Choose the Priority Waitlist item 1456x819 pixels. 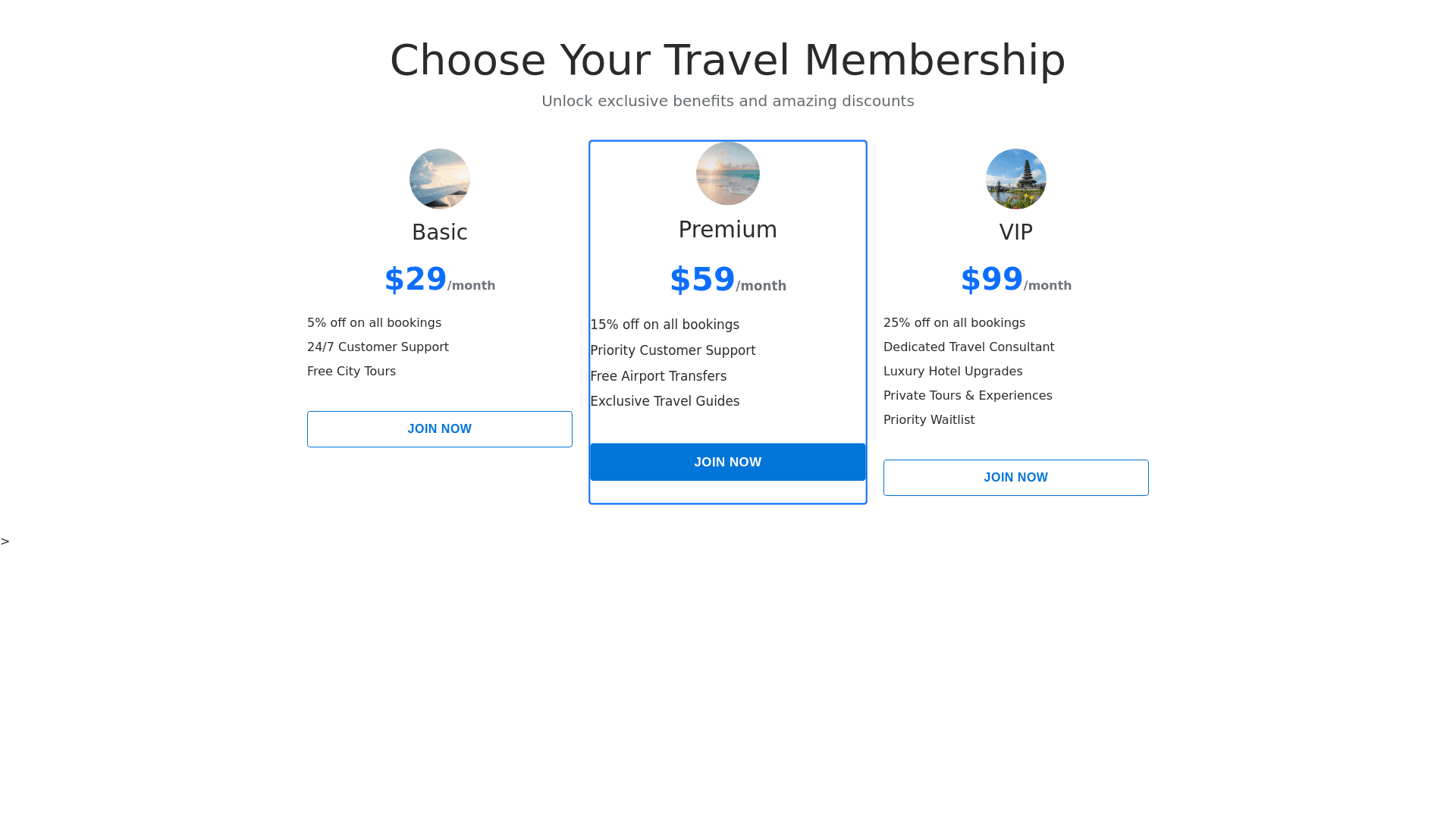coord(929,420)
